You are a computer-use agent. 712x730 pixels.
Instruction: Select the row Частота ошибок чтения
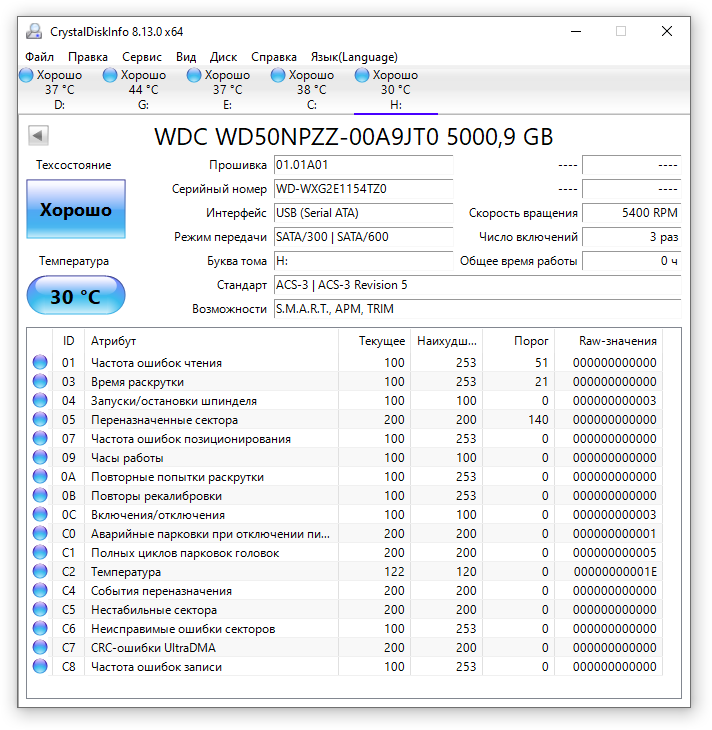click(x=345, y=362)
